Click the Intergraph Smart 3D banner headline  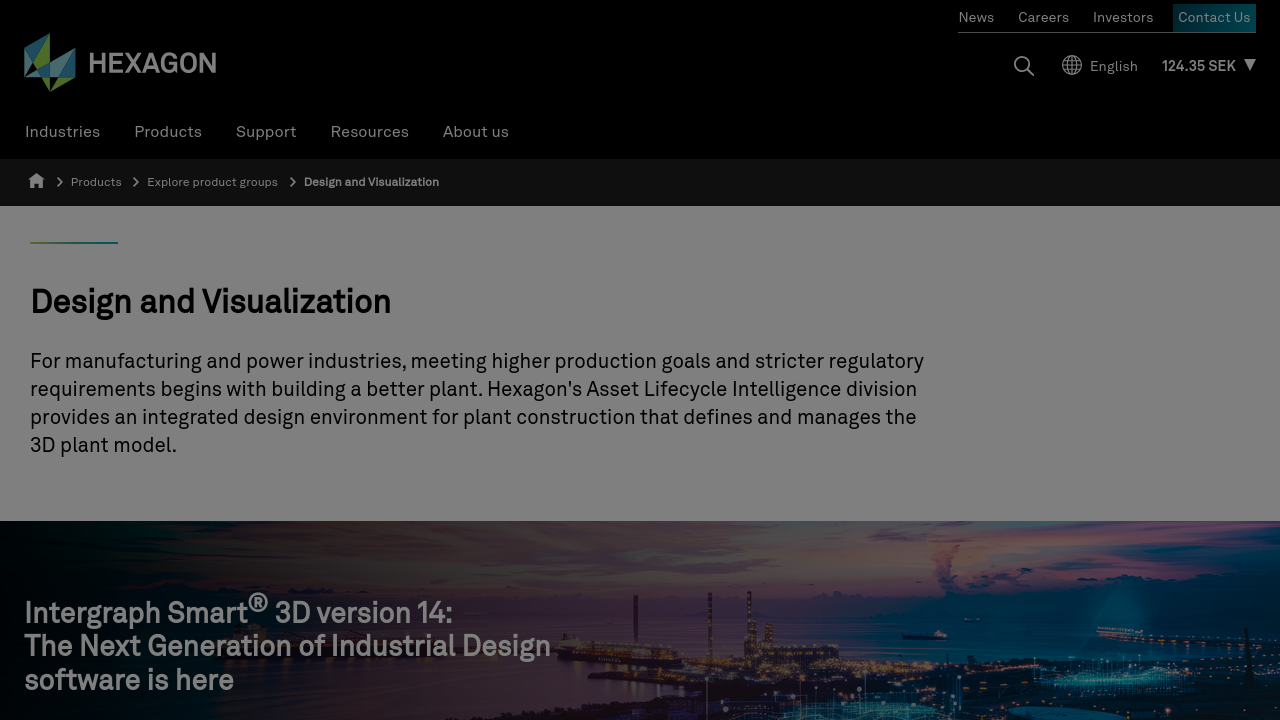287,646
